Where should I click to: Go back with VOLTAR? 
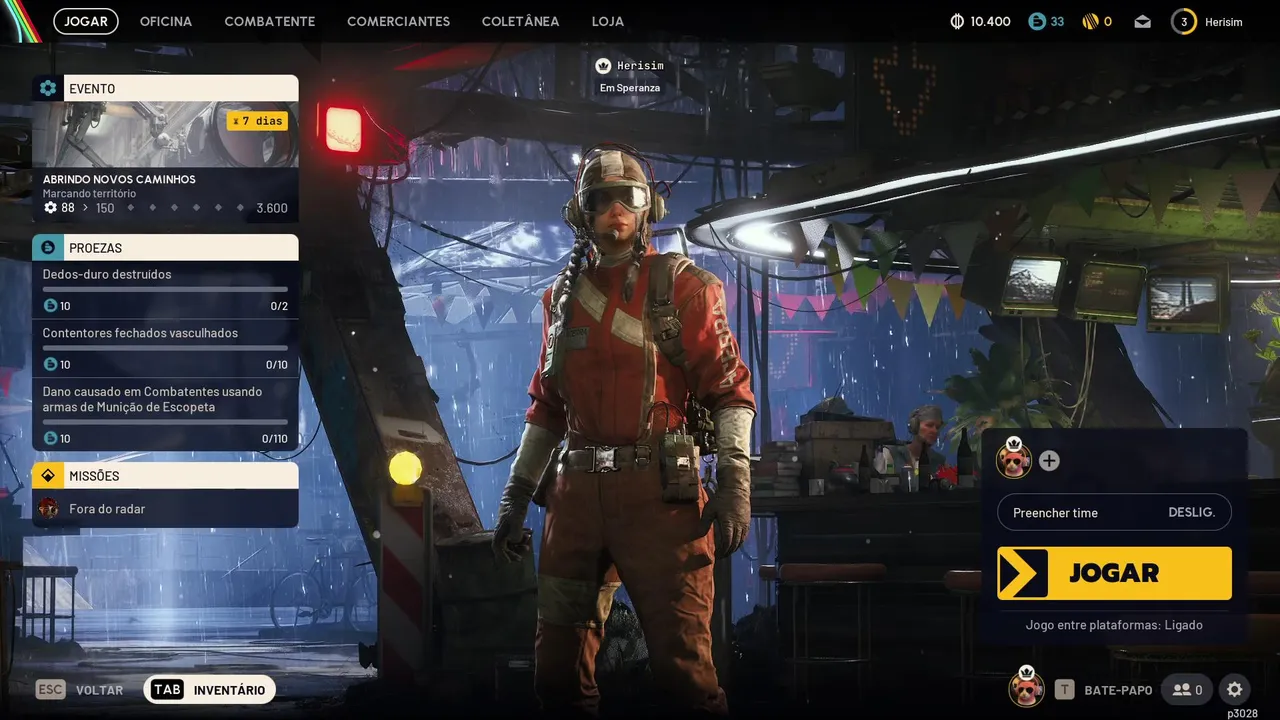[x=99, y=690]
